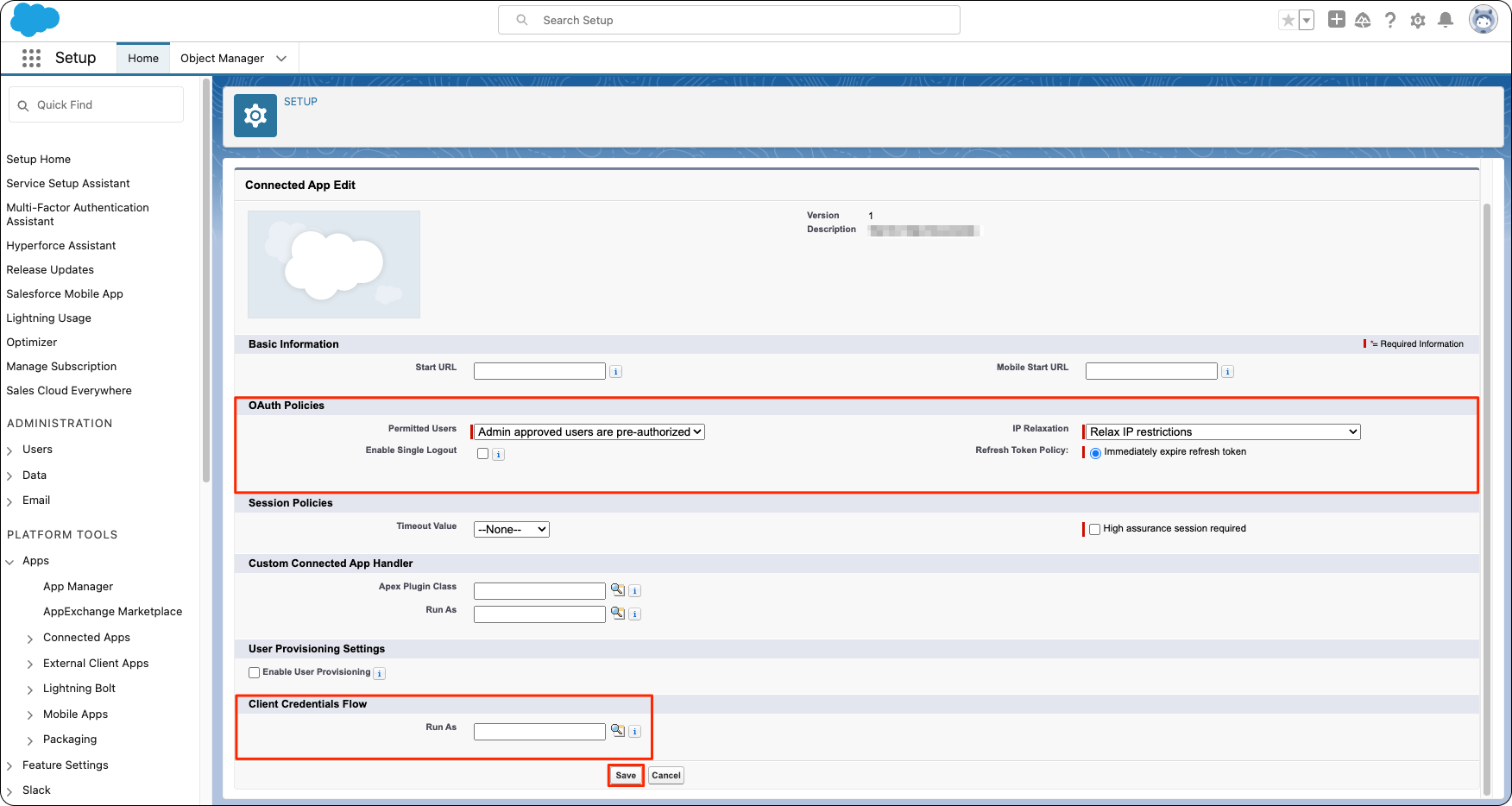This screenshot has width=1512, height=806.
Task: Open the global actions plus icon
Action: coord(1336,19)
